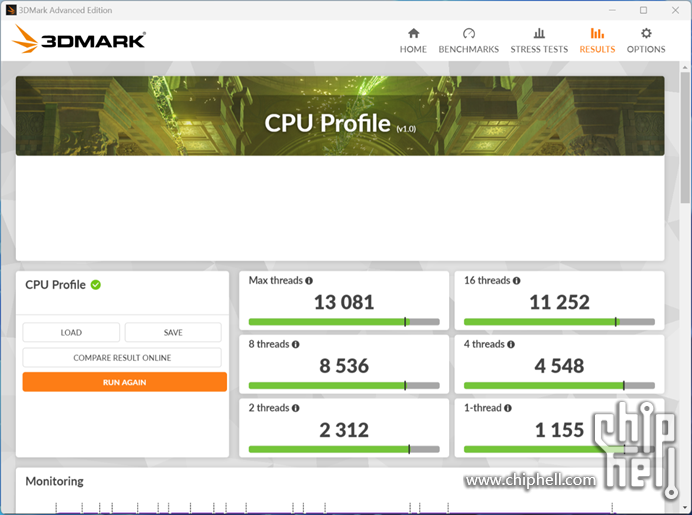Click the 4 threads score 4 548

click(x=559, y=366)
